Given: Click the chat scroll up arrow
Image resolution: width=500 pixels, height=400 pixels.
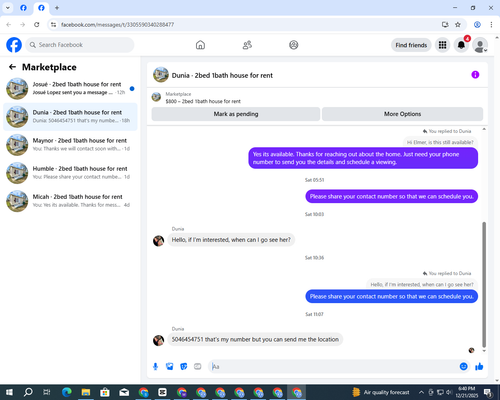Looking at the screenshot, I should tap(484, 129).
